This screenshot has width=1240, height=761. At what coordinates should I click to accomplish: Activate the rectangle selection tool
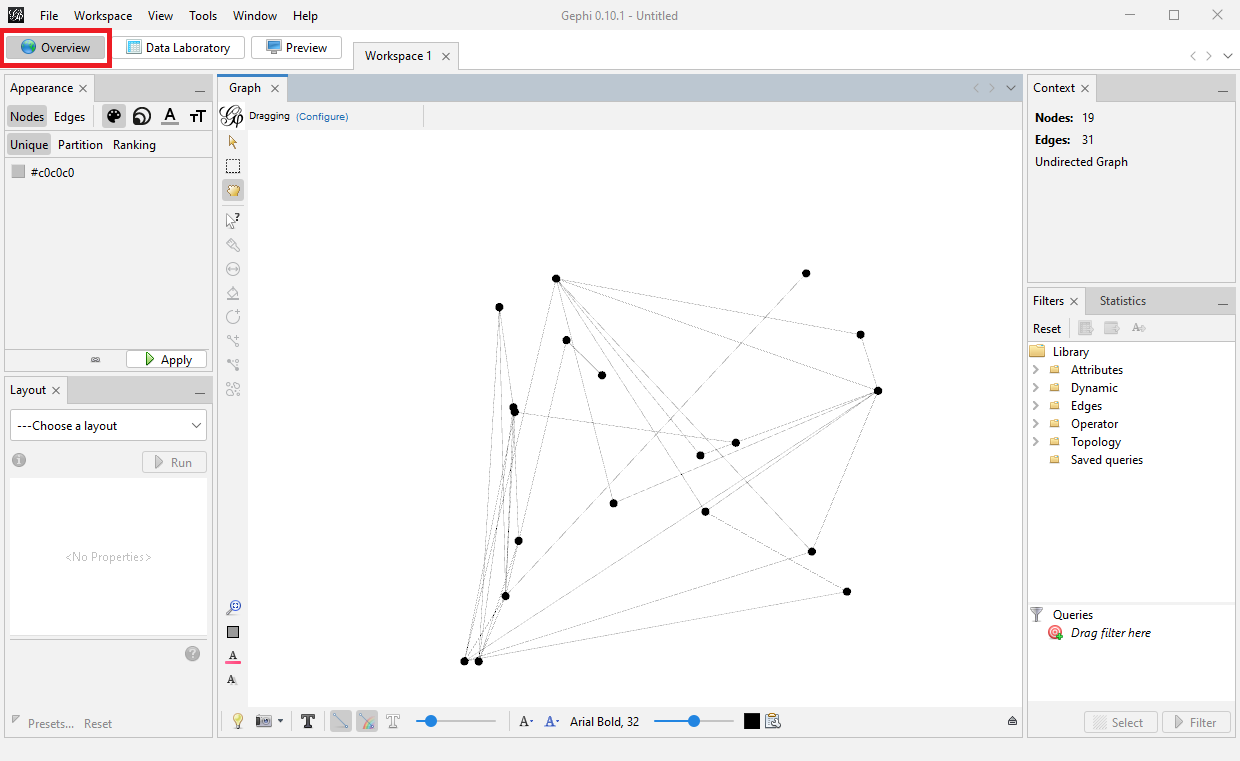click(x=233, y=165)
